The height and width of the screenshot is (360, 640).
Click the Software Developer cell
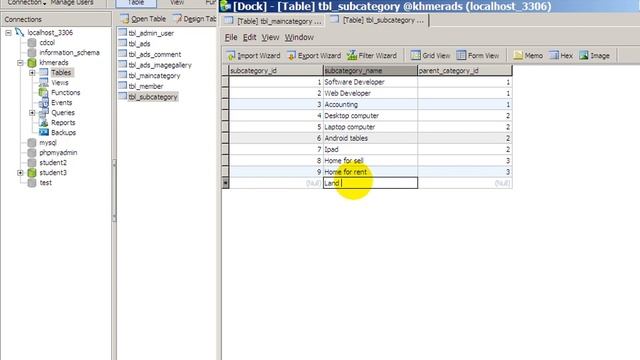coord(370,82)
